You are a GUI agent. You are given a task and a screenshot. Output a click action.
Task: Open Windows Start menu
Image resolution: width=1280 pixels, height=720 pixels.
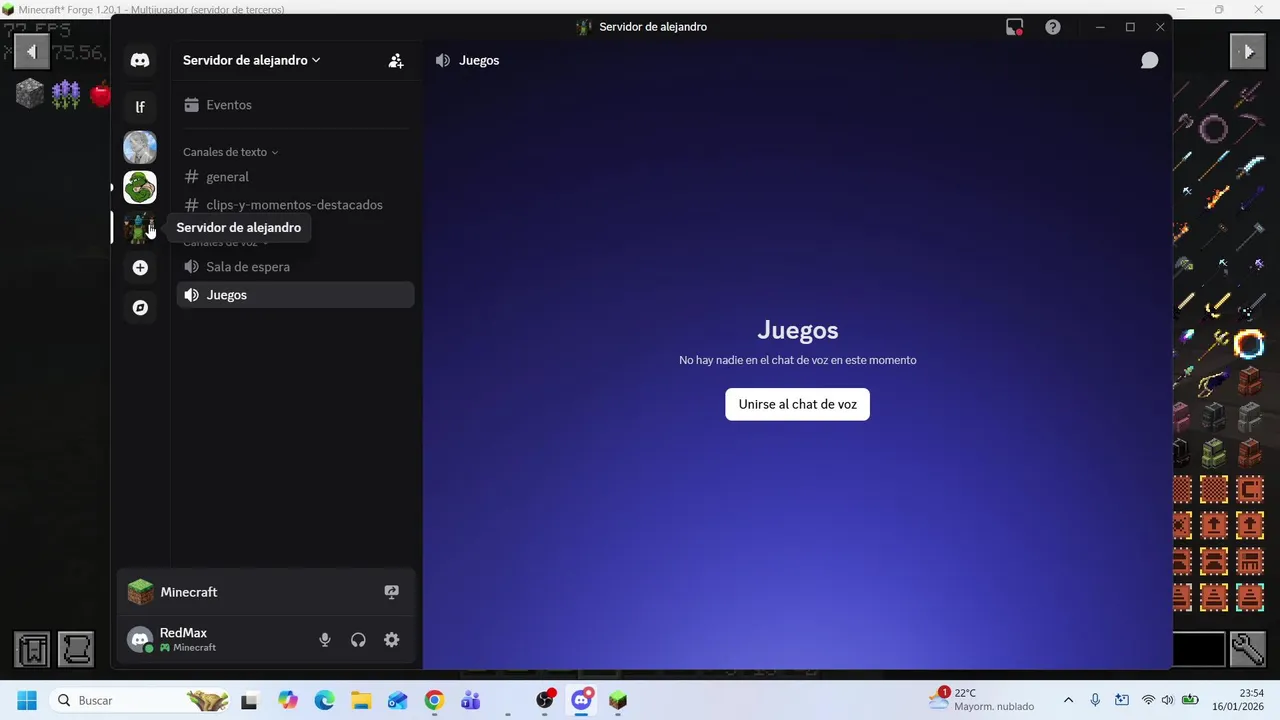(26, 701)
